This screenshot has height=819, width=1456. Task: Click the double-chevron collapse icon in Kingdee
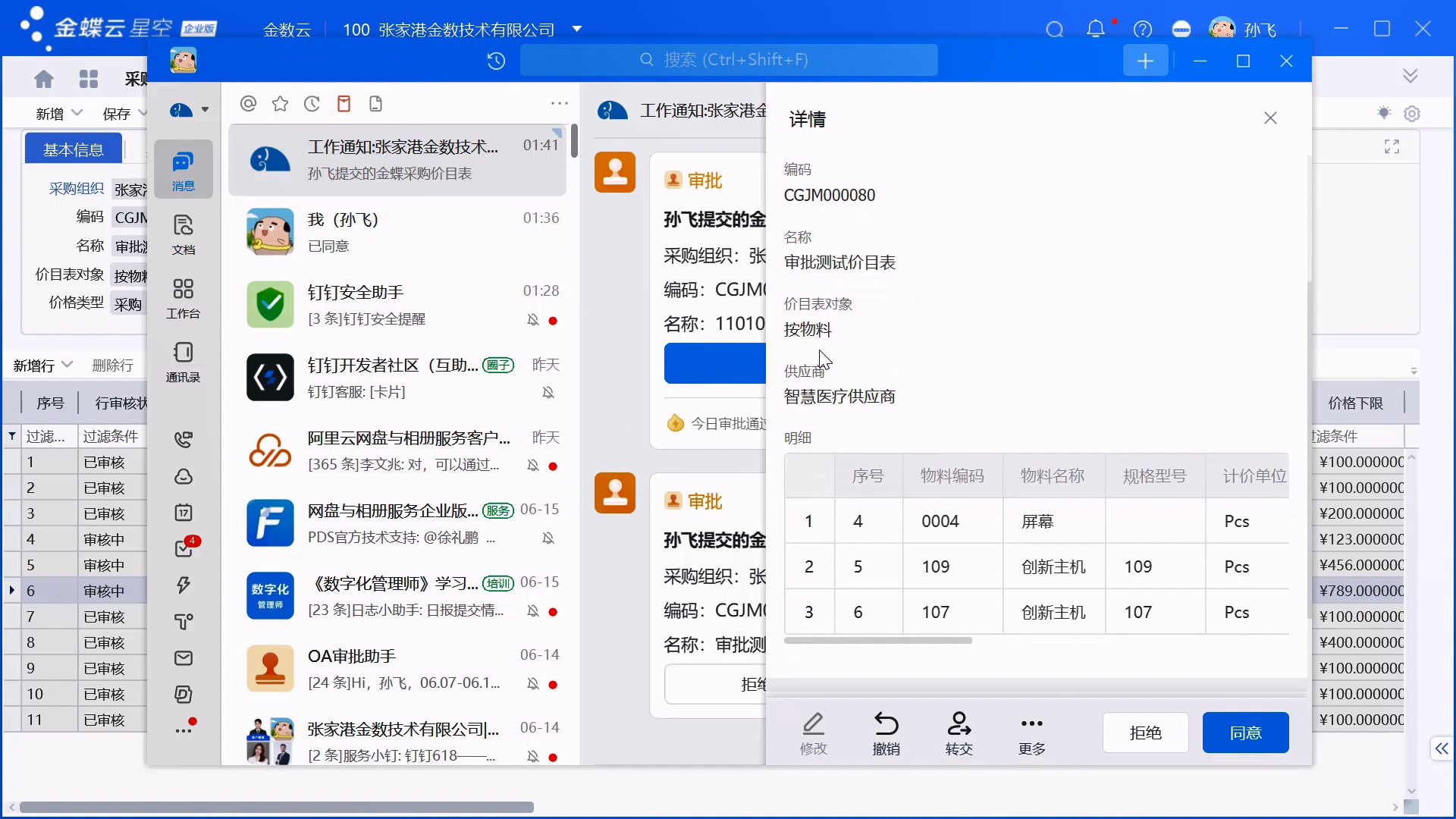click(1410, 75)
